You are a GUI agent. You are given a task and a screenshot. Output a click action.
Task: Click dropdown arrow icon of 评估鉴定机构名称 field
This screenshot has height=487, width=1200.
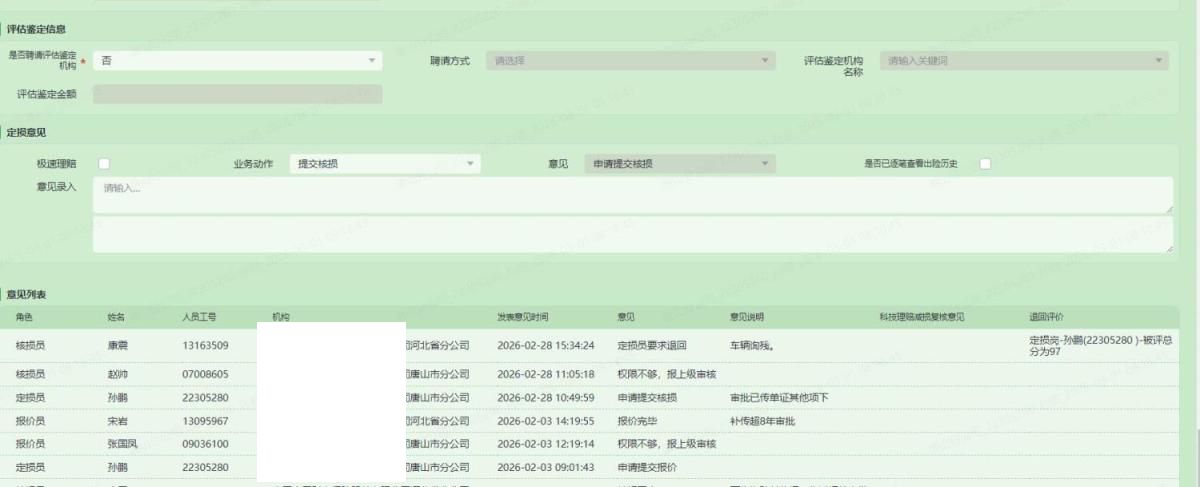1158,61
